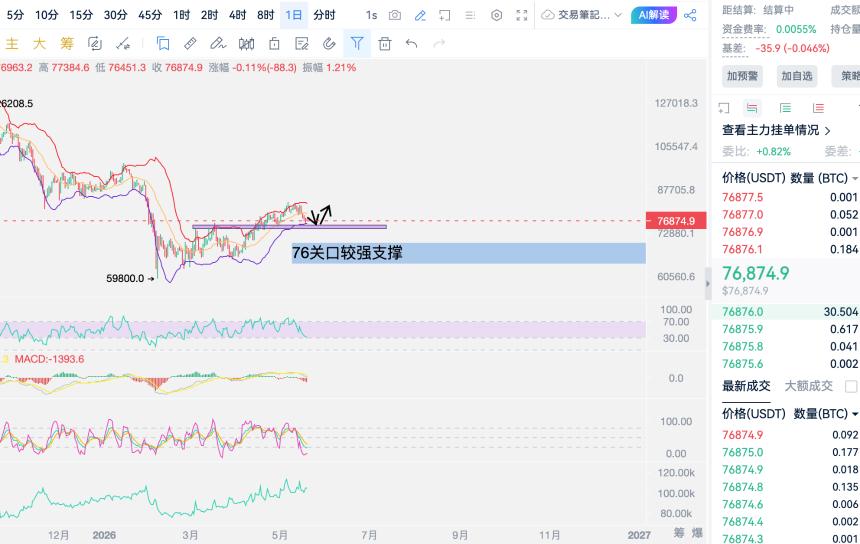The height and width of the screenshot is (544, 860).
Task: Select 2时 timeframe
Action: click(x=210, y=15)
